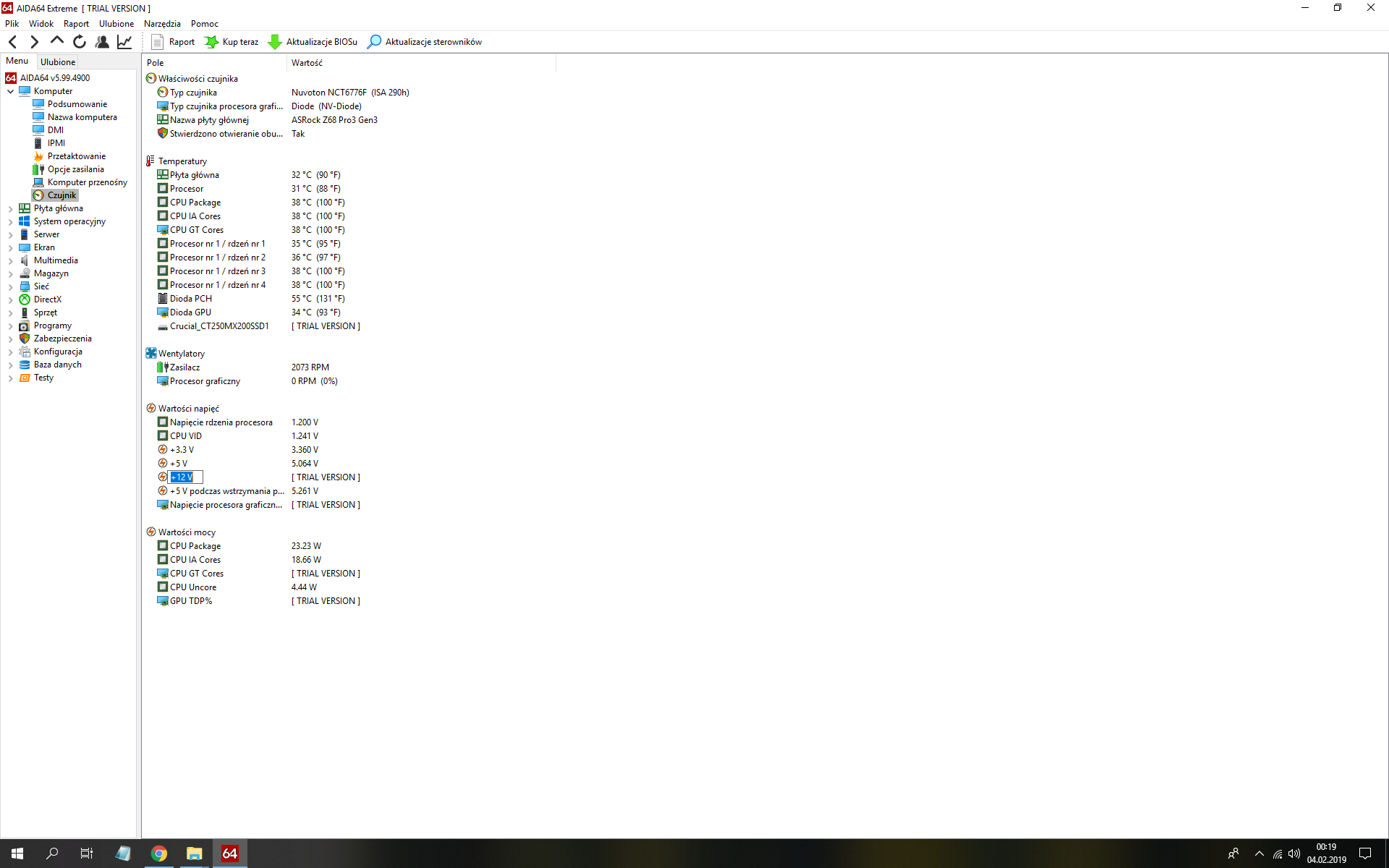
Task: Select the Zasilacz fan row
Action: coord(350,367)
